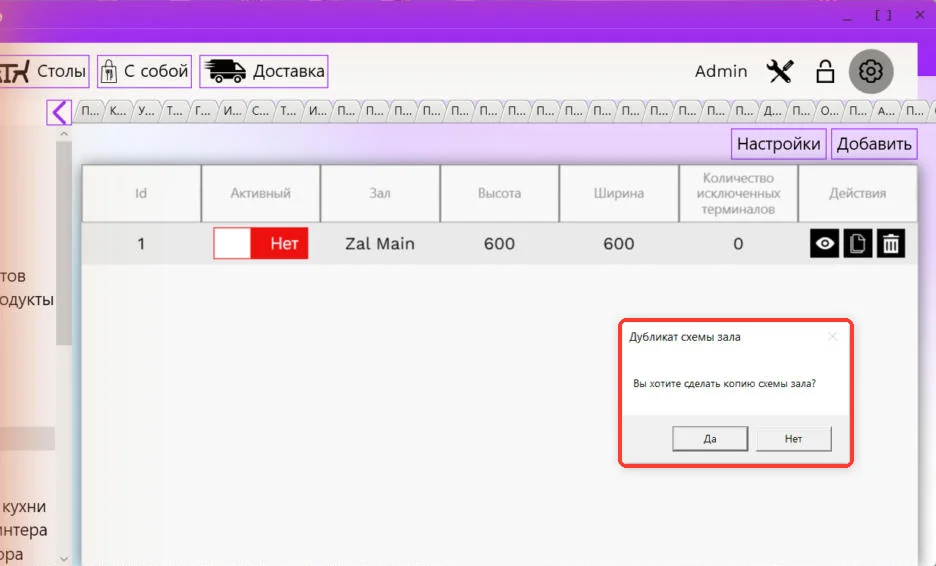The height and width of the screenshot is (566, 936).
Task: Click the Высота column header
Action: (499, 193)
